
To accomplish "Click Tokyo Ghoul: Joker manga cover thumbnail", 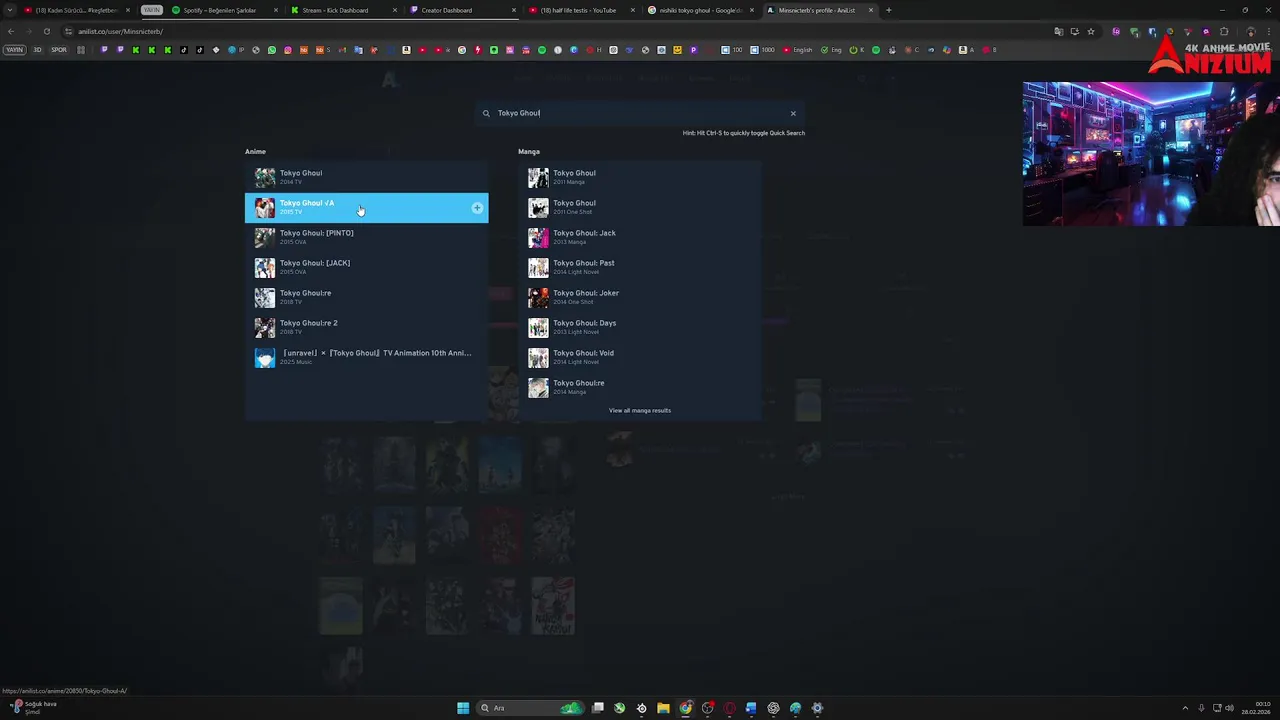I will click(x=538, y=297).
